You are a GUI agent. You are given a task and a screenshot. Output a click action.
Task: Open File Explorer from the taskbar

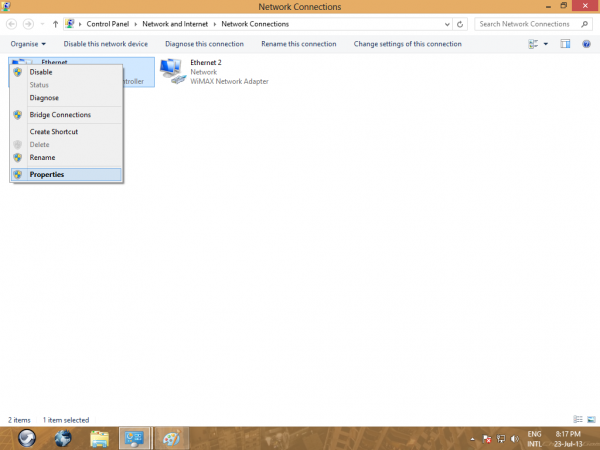pos(99,439)
